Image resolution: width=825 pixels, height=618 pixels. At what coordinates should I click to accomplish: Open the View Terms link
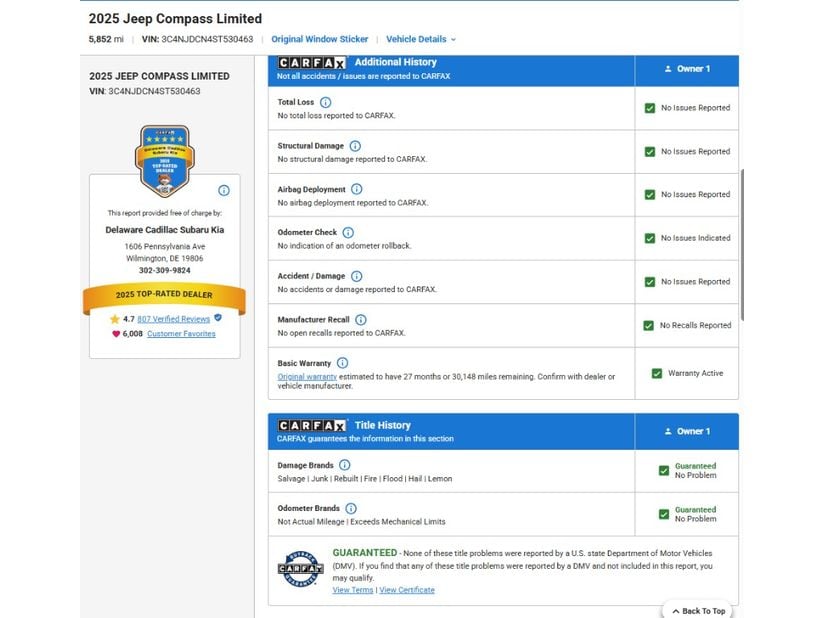pos(353,590)
